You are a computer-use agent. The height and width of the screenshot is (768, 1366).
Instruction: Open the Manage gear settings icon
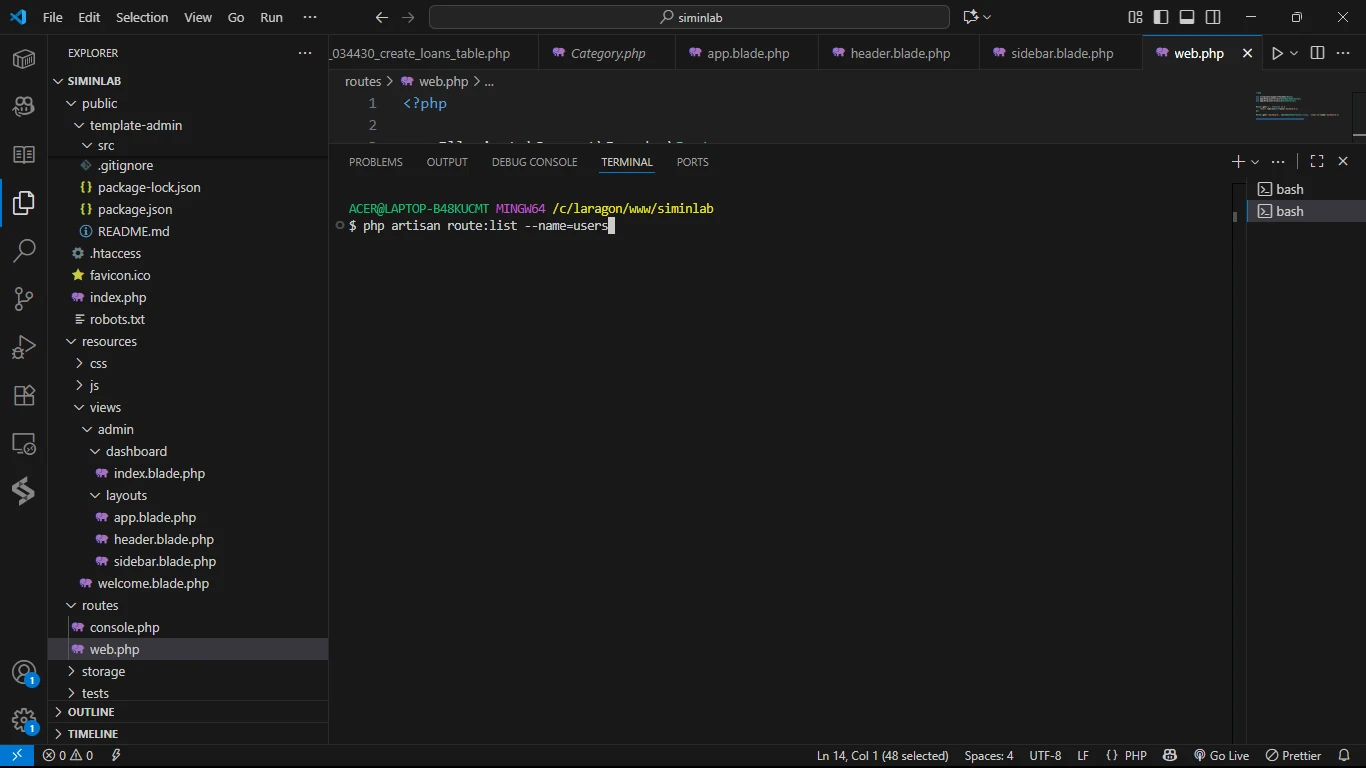click(24, 720)
